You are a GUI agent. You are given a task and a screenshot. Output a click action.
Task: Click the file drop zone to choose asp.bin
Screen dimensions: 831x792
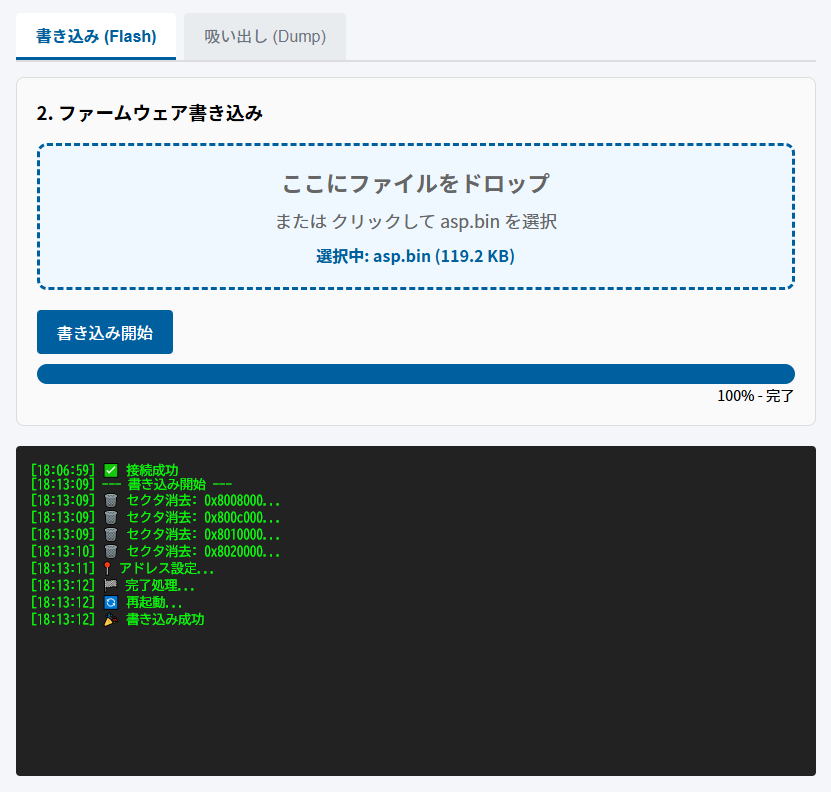coord(416,216)
